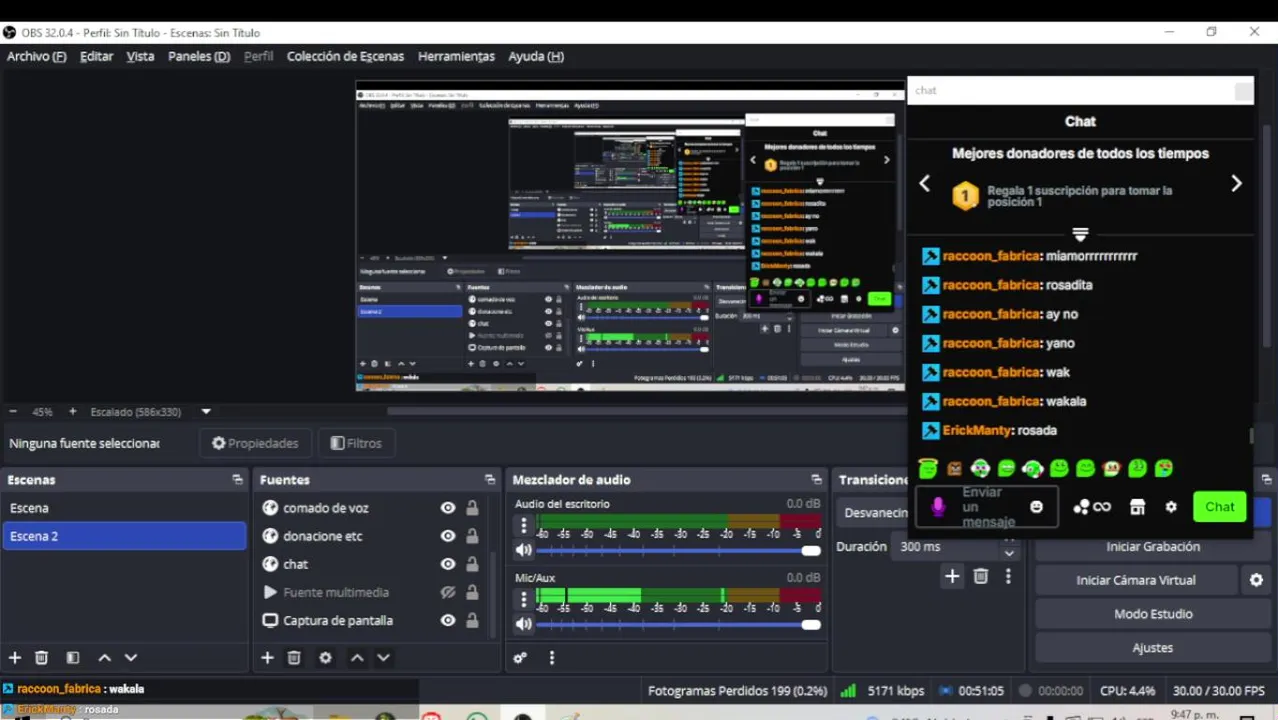Open Colección de Escenas menu
The height and width of the screenshot is (720, 1278).
point(345,56)
